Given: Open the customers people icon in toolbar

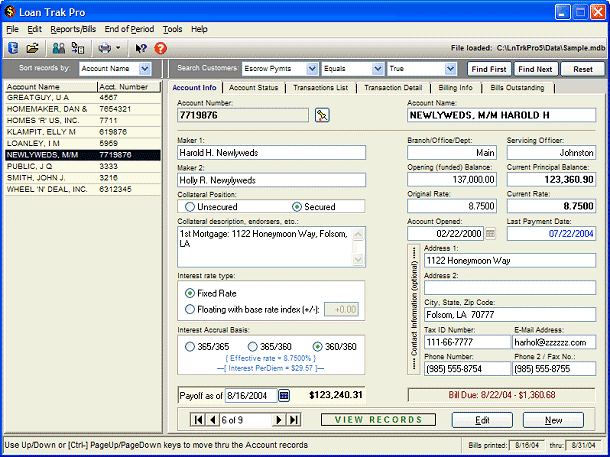Looking at the screenshot, I should (59, 48).
